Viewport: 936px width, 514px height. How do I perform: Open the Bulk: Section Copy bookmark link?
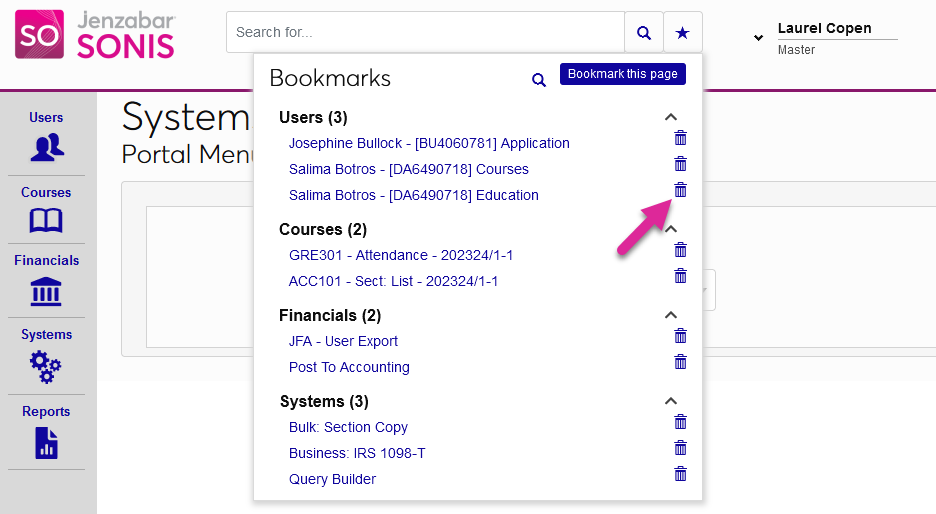pyautogui.click(x=348, y=427)
